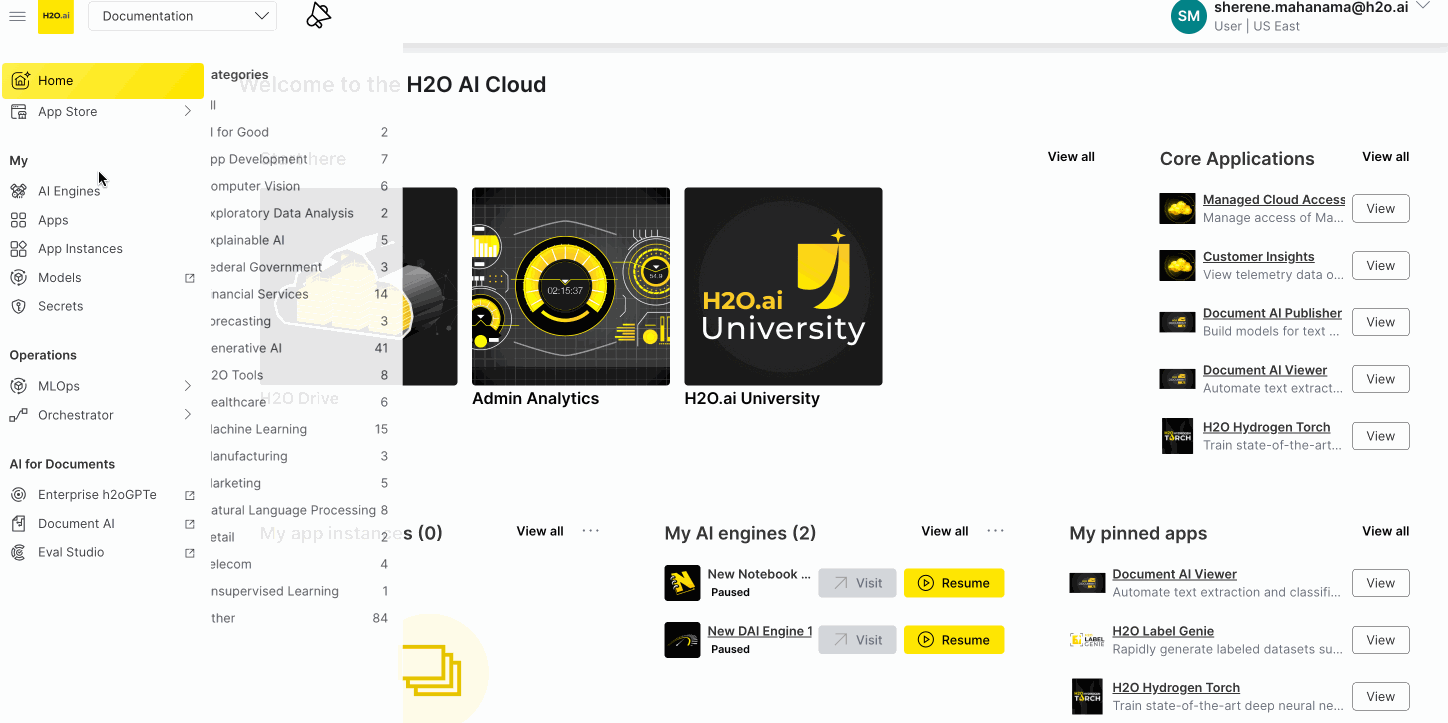This screenshot has width=1448, height=723.
Task: Click the New DAI Engine 1 icon
Action: [x=682, y=640]
